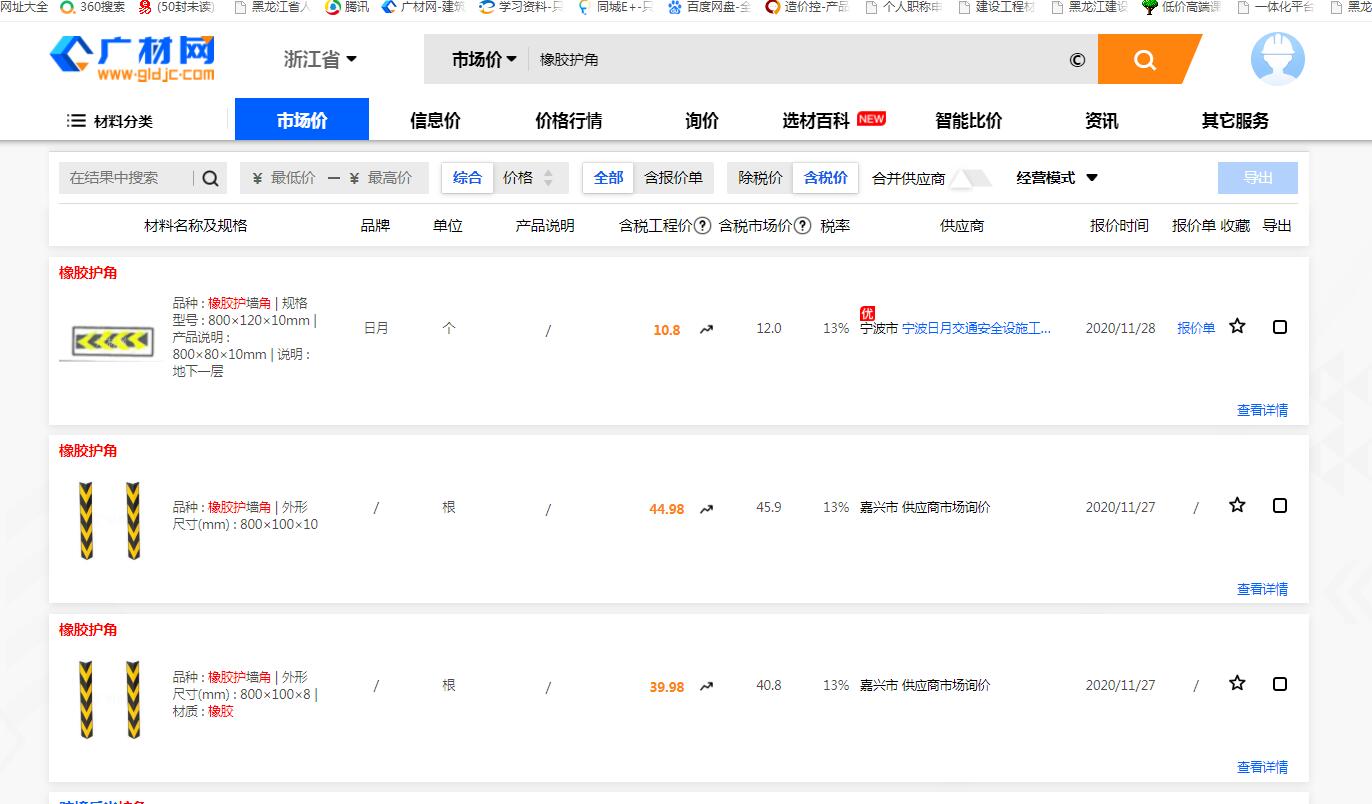Click the 在结果中搜索 input field
The image size is (1372, 804).
pos(126,178)
